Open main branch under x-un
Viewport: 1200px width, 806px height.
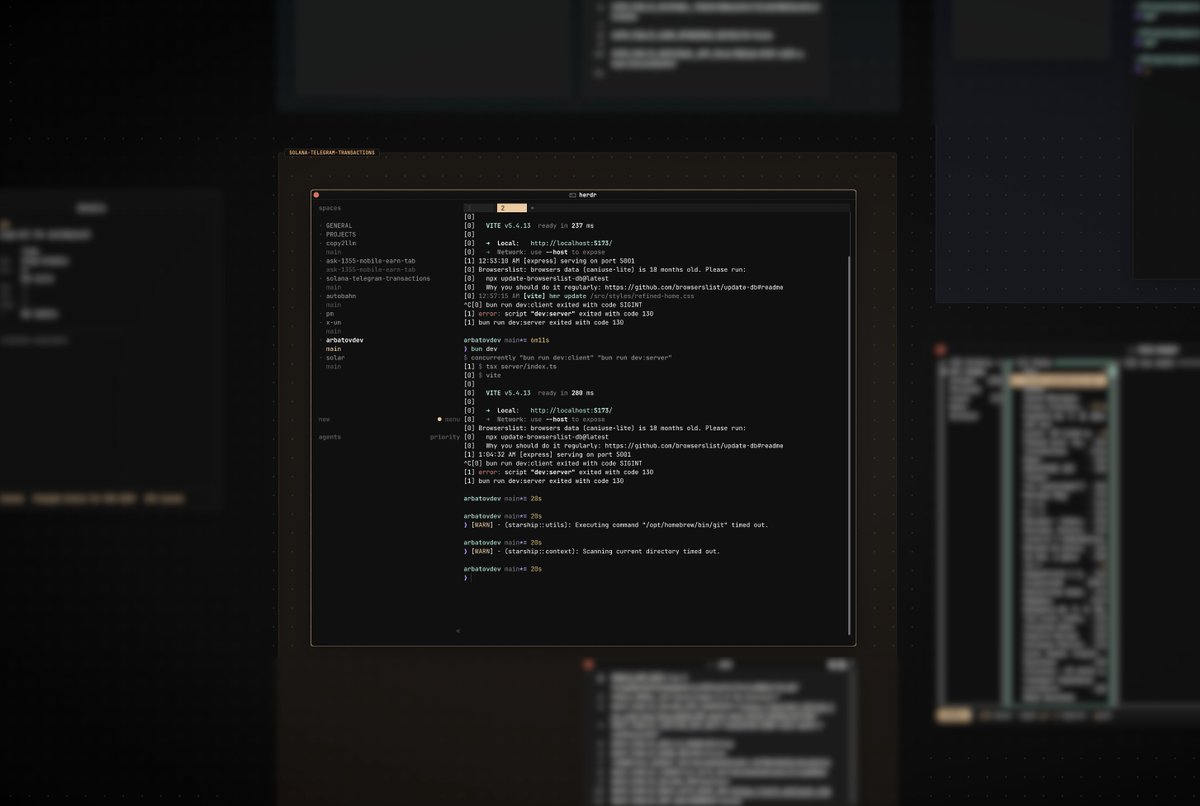coord(333,331)
